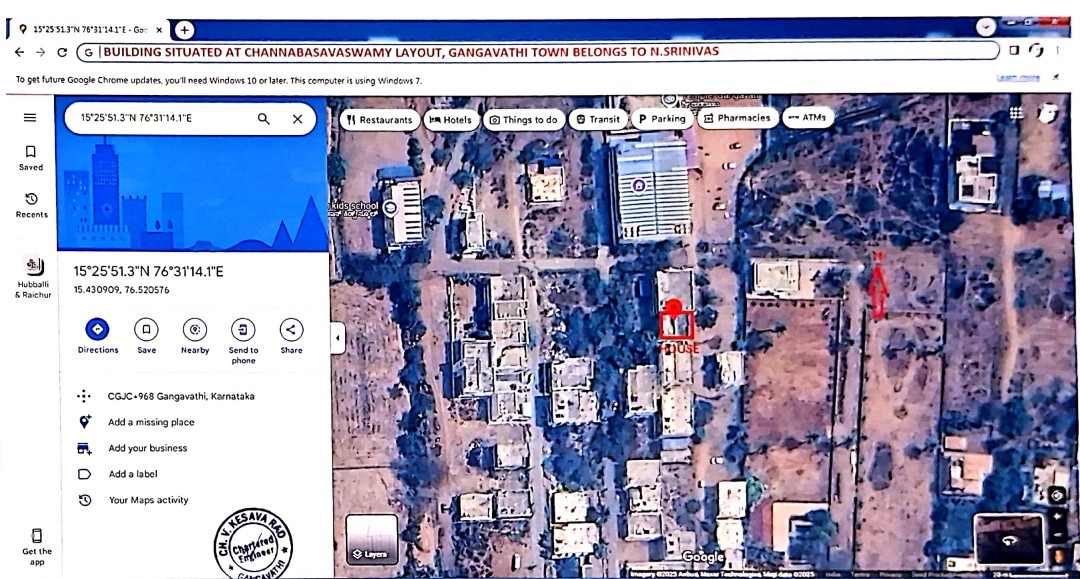Open the Street View thumbnail preview
The width and height of the screenshot is (1080, 579).
tap(1008, 539)
